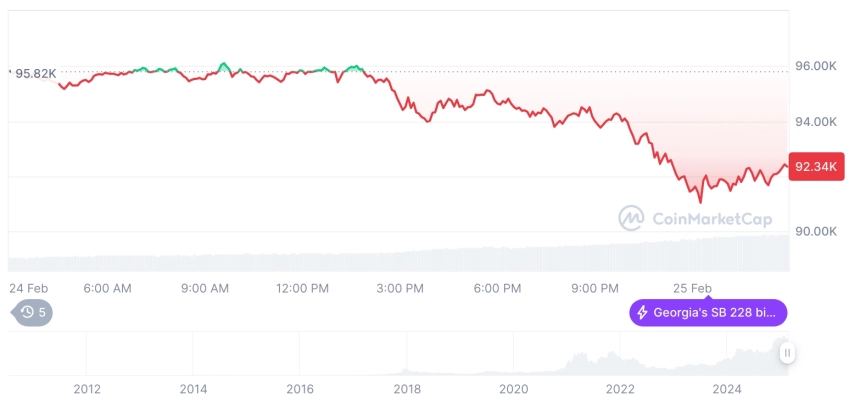Click the 25 Feb date axis label
This screenshot has width=860, height=401.
click(x=692, y=288)
